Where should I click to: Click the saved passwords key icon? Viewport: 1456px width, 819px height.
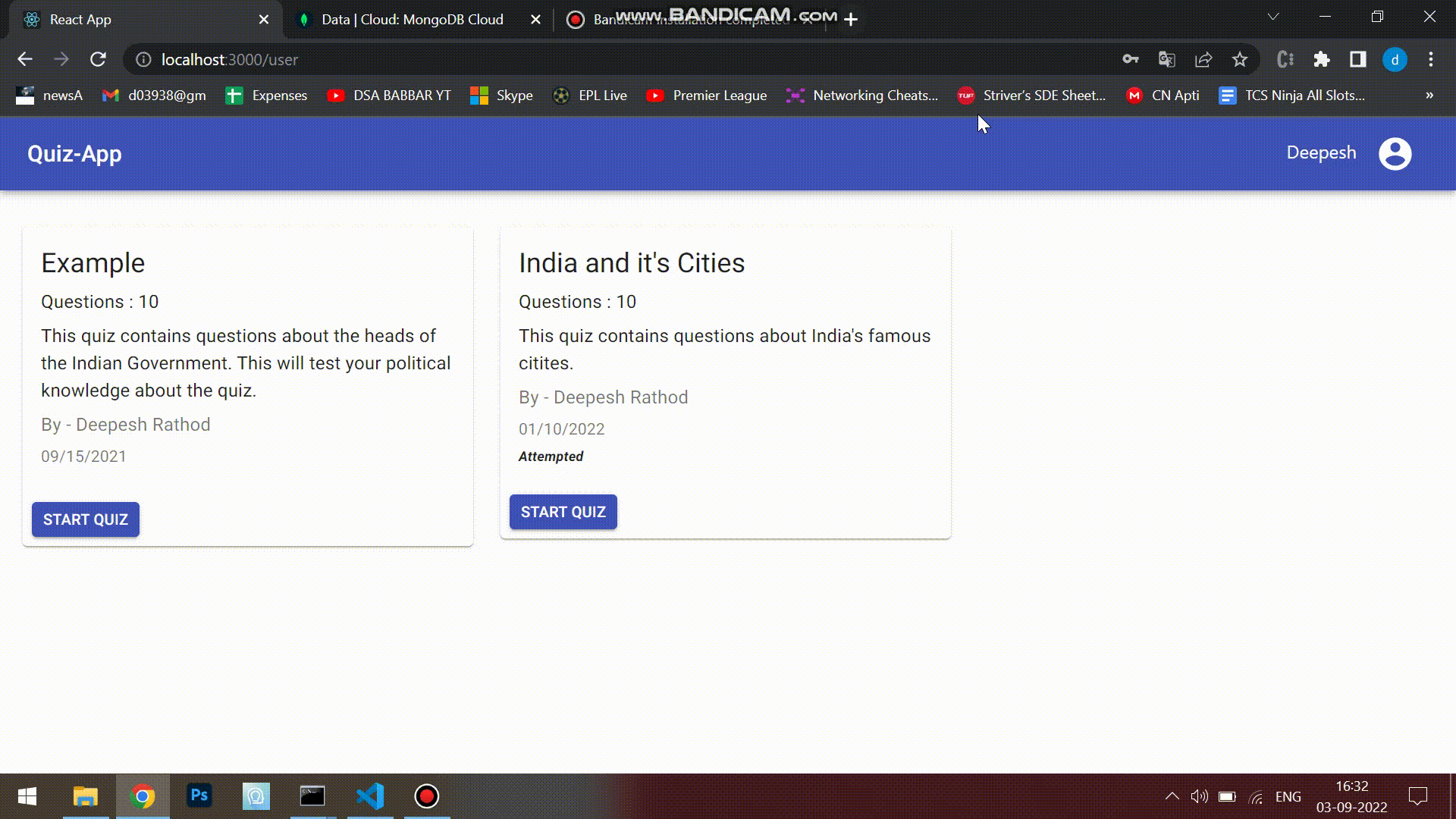(1131, 59)
